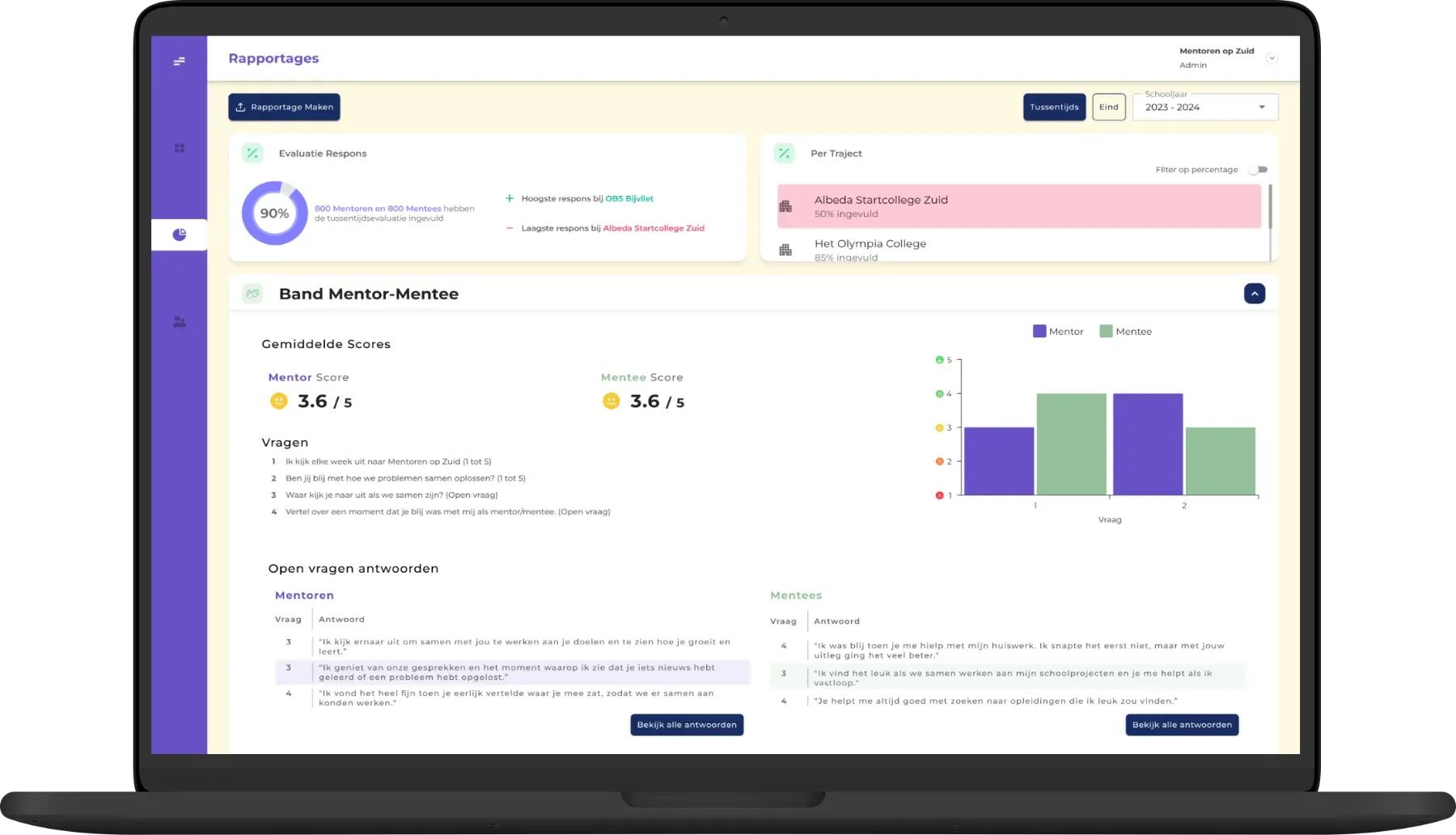Go to the dashboard grid icon in sidebar
1456x835 pixels.
pyautogui.click(x=179, y=148)
